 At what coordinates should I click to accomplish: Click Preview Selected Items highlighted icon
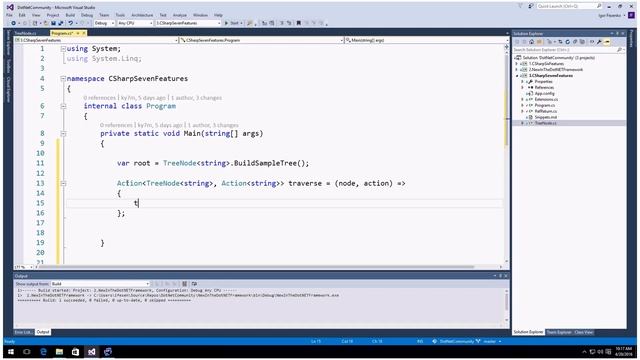[607, 42]
